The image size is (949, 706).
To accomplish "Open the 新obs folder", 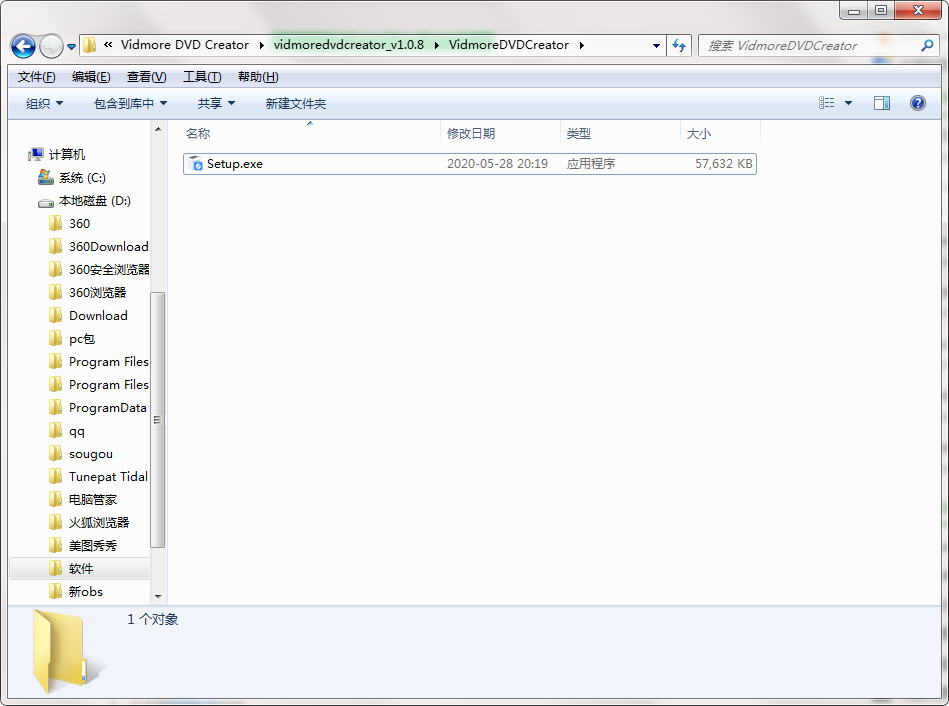I will point(85,592).
